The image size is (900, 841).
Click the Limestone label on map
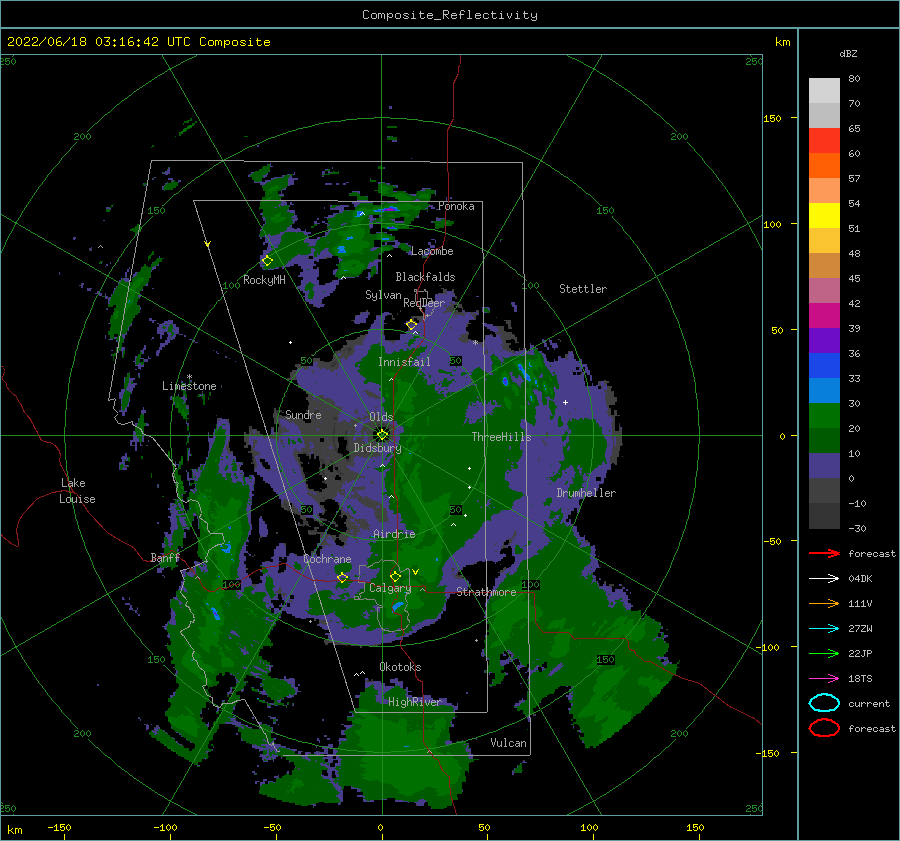pyautogui.click(x=189, y=386)
